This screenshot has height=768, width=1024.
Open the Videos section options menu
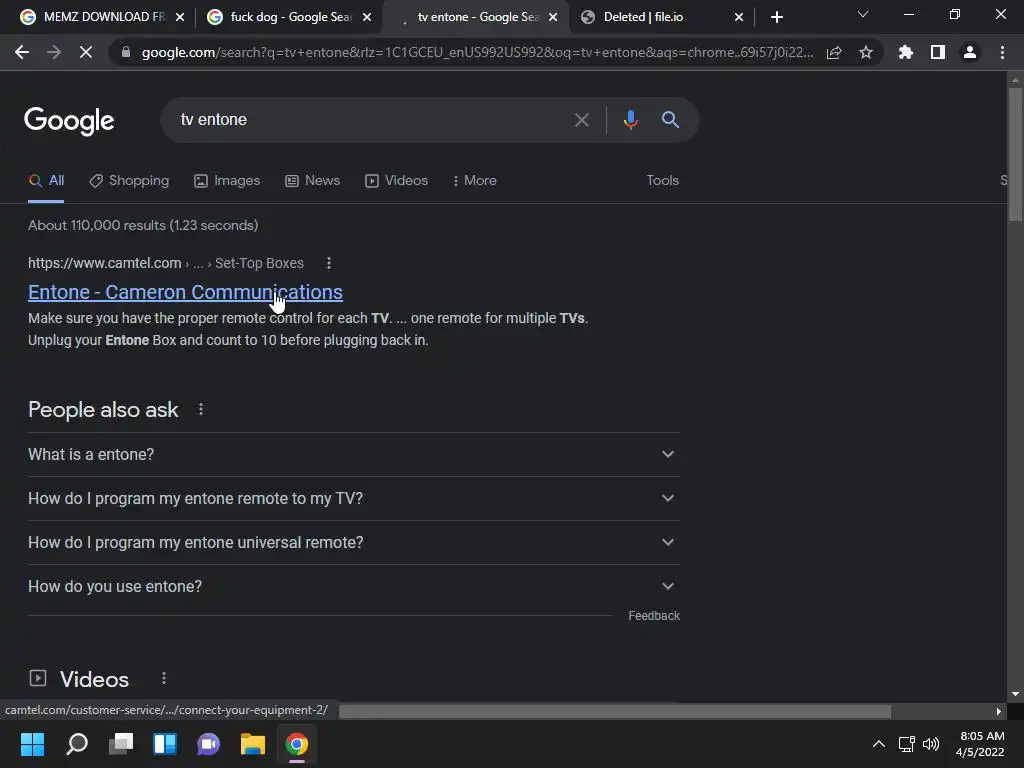click(163, 679)
